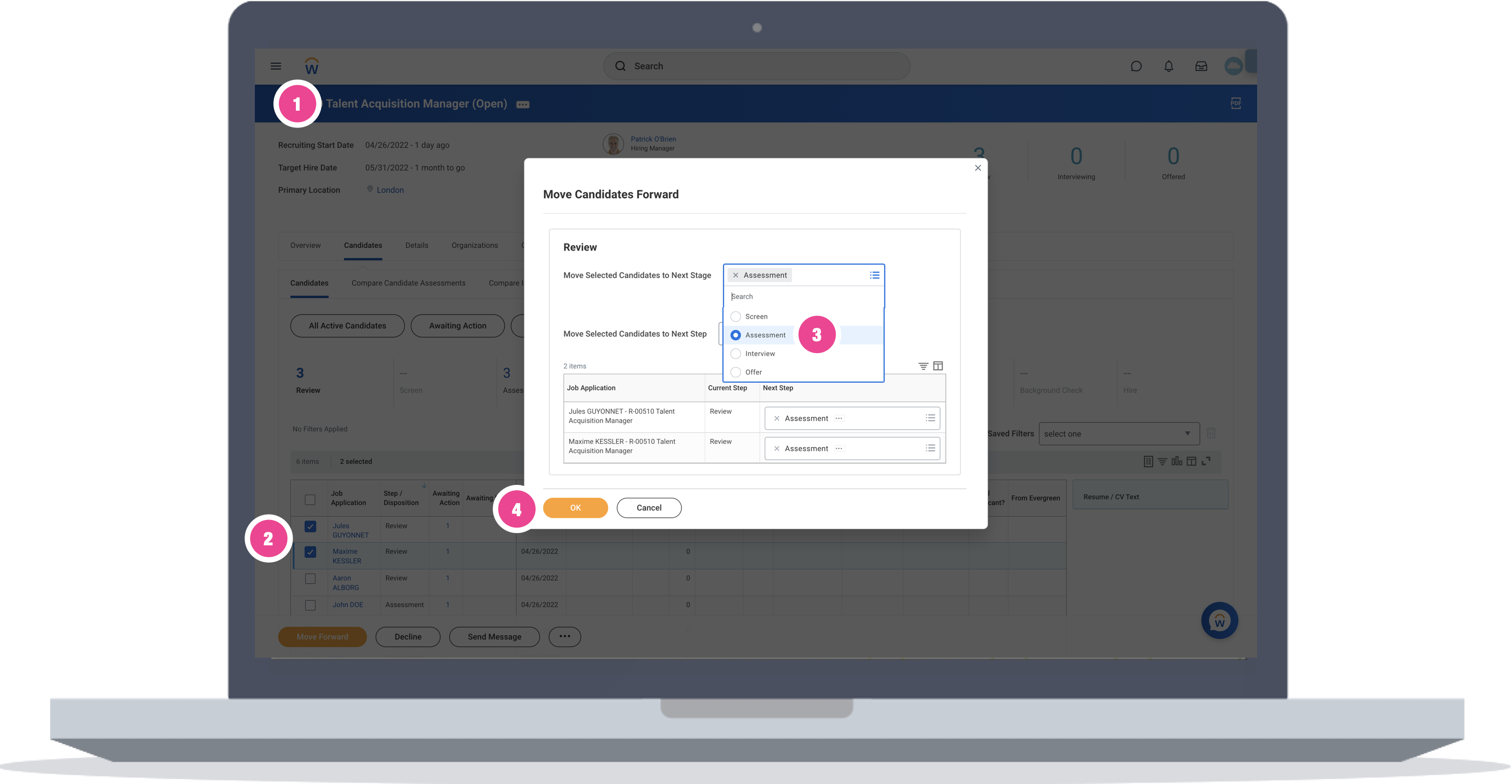This screenshot has height=784, width=1512.
Task: Confirm with the OK button
Action: [575, 508]
